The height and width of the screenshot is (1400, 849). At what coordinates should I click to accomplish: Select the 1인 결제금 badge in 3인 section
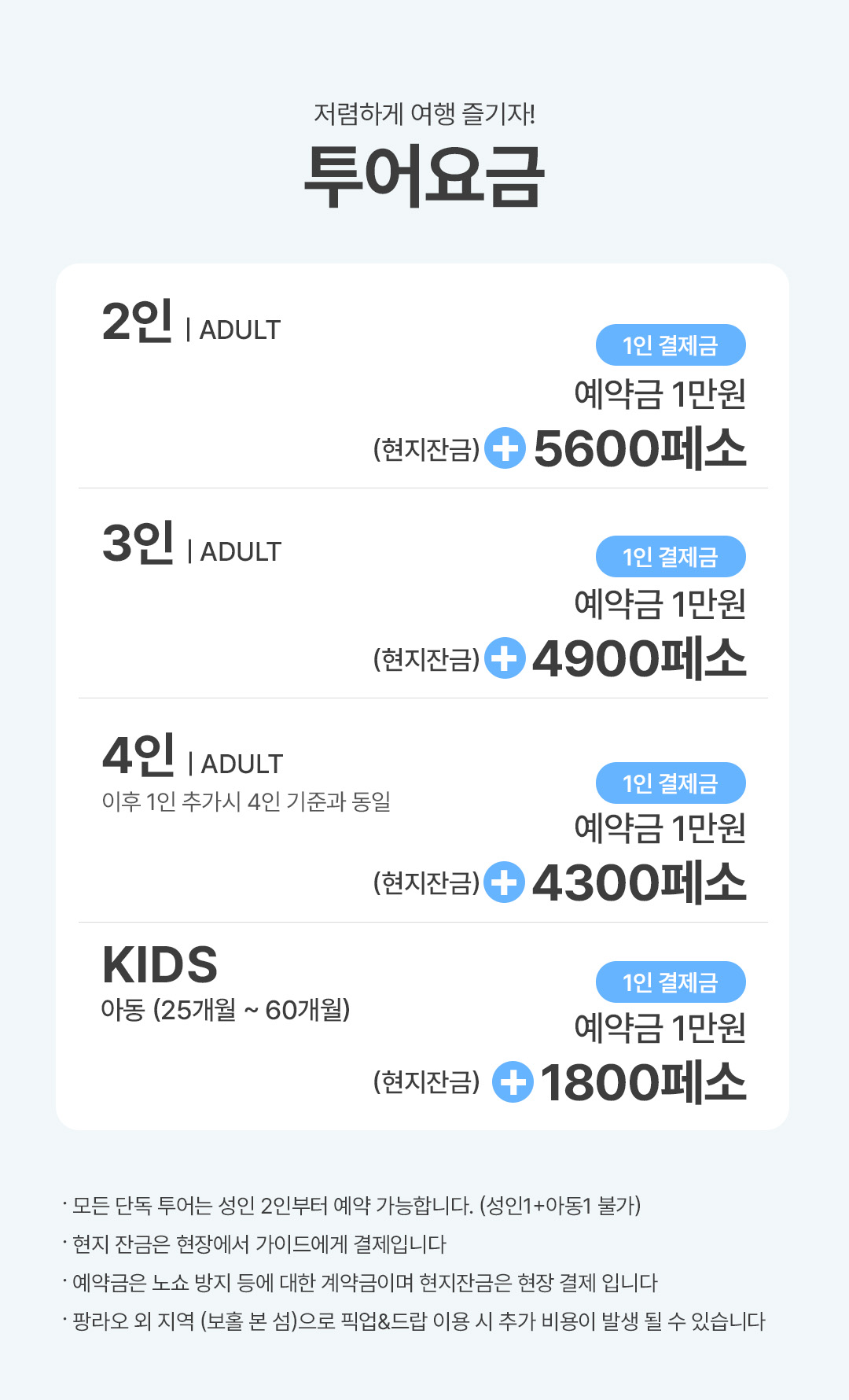671,557
